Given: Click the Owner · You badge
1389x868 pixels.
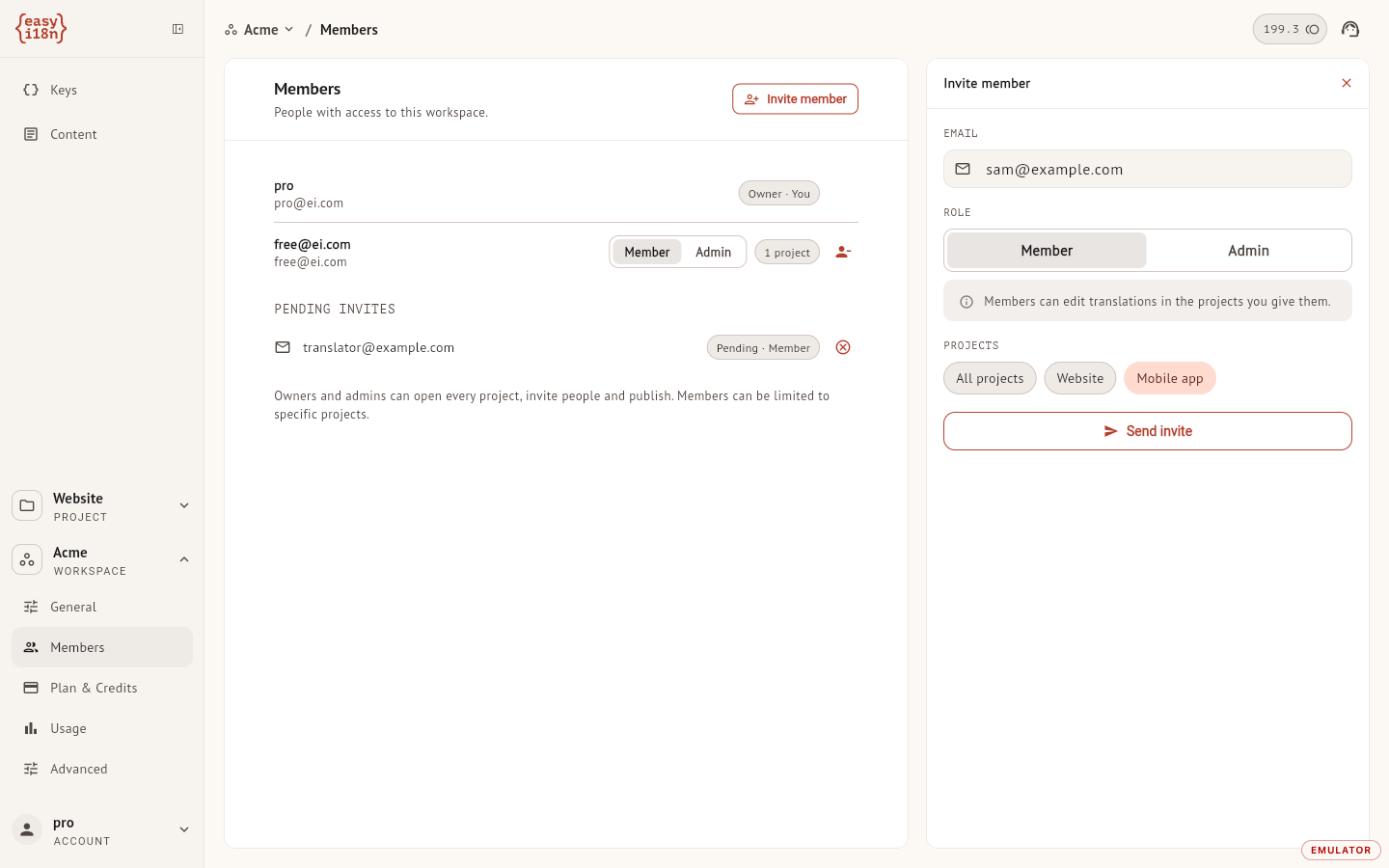Looking at the screenshot, I should 779,193.
